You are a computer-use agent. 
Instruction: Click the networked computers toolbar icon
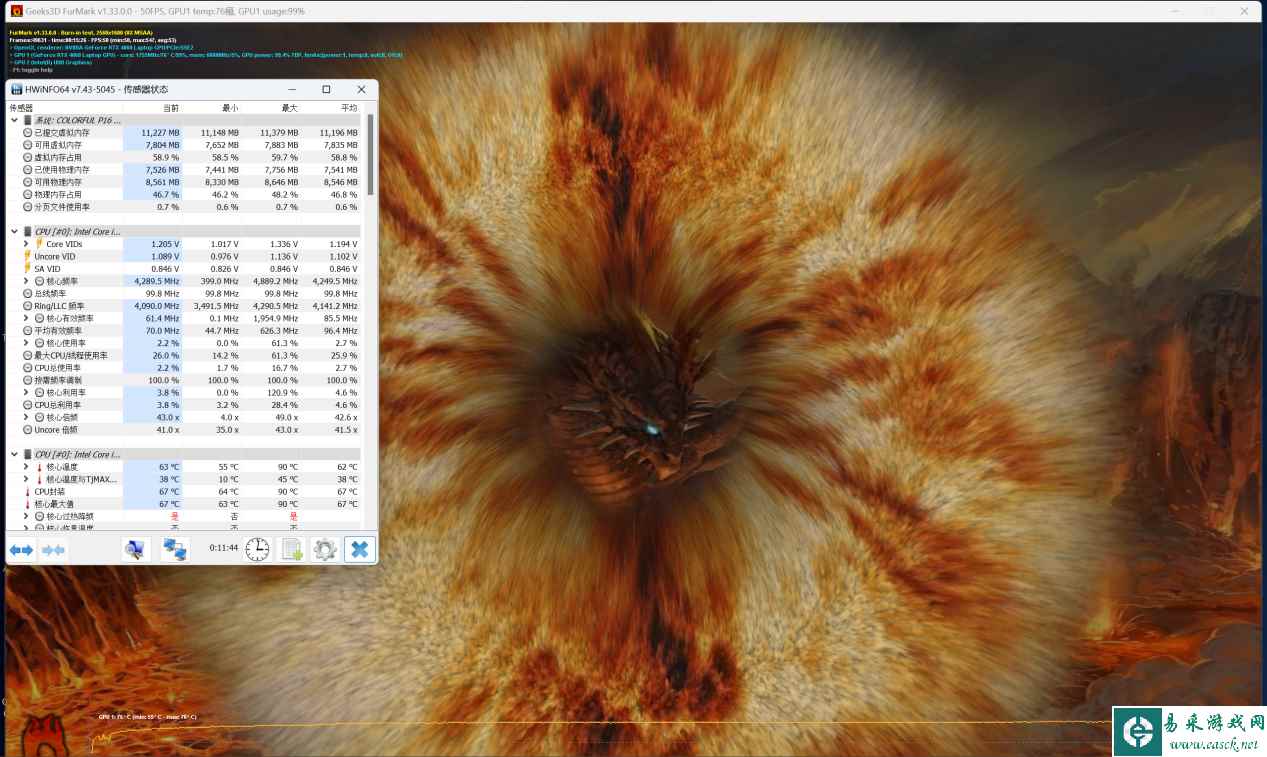176,548
